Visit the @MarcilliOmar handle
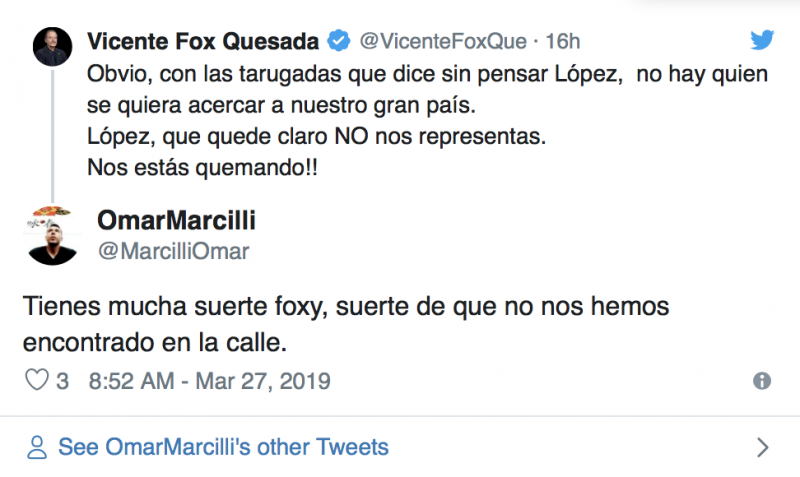Image resolution: width=800 pixels, height=477 pixels. pos(173,251)
